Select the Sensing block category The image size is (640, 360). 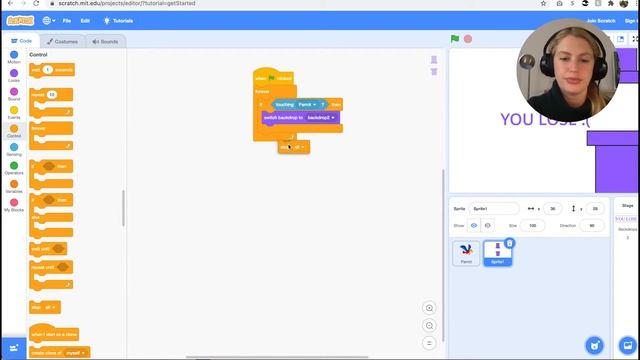(x=14, y=149)
